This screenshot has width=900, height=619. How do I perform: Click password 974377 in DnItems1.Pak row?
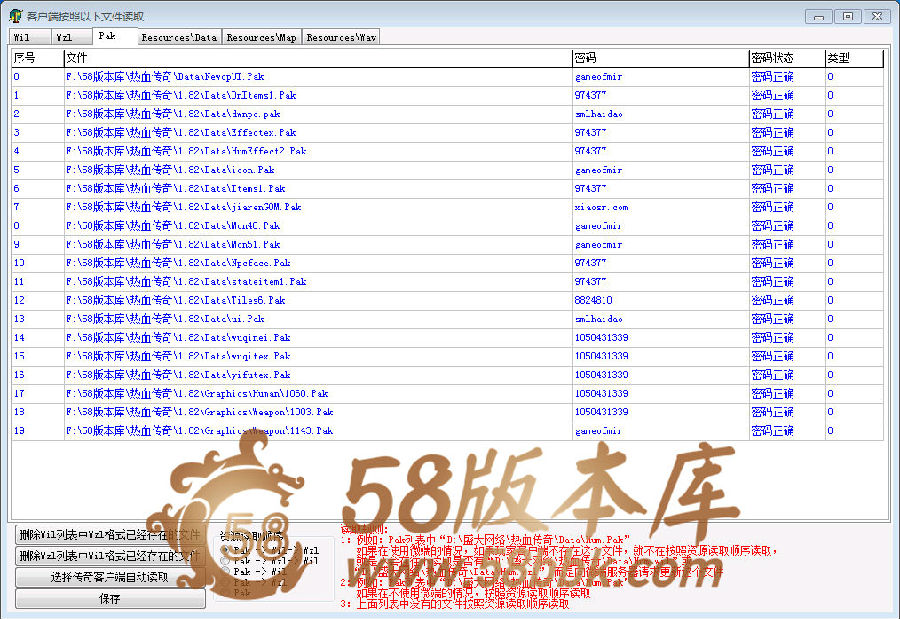[x=591, y=95]
